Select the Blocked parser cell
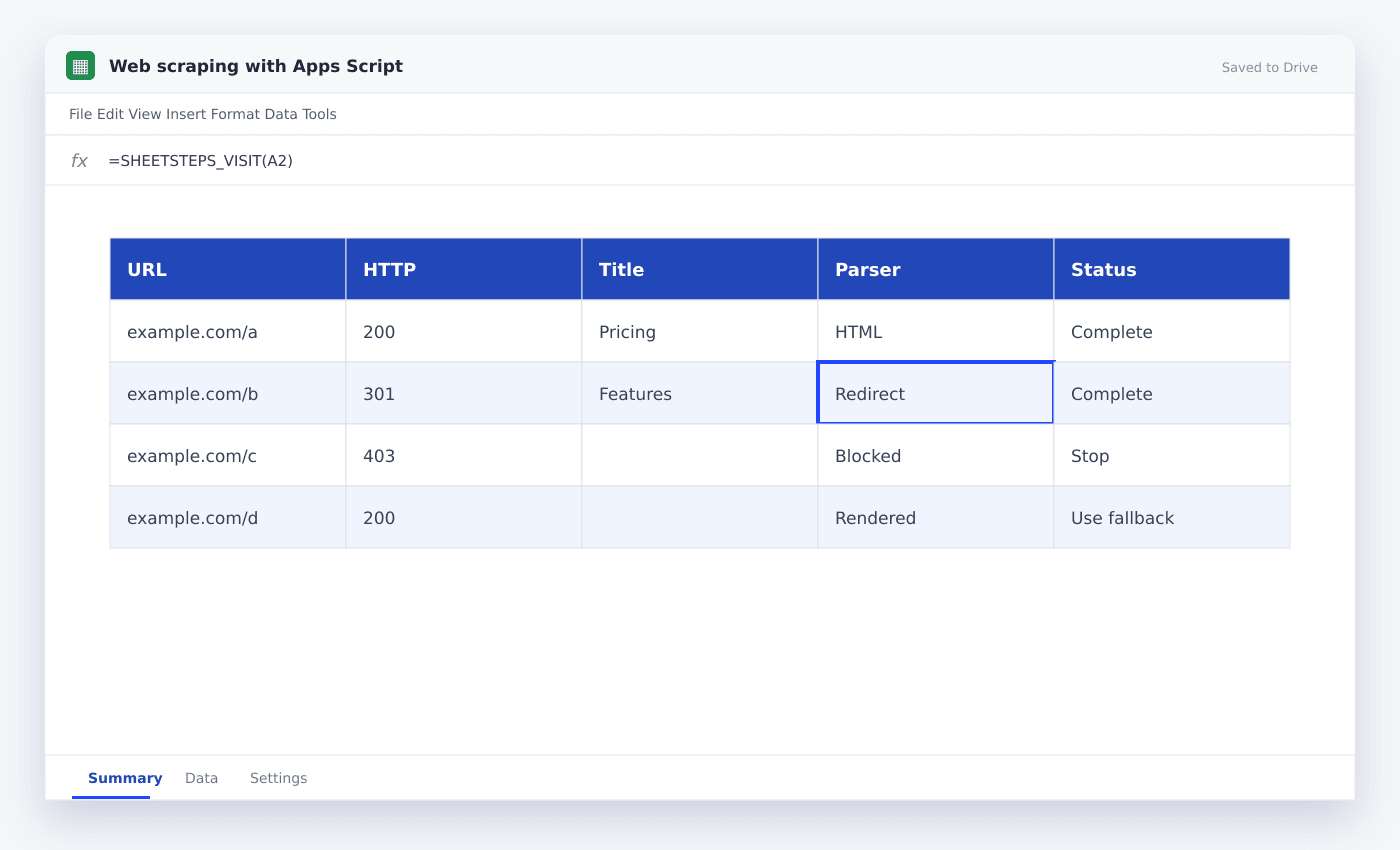 (936, 455)
